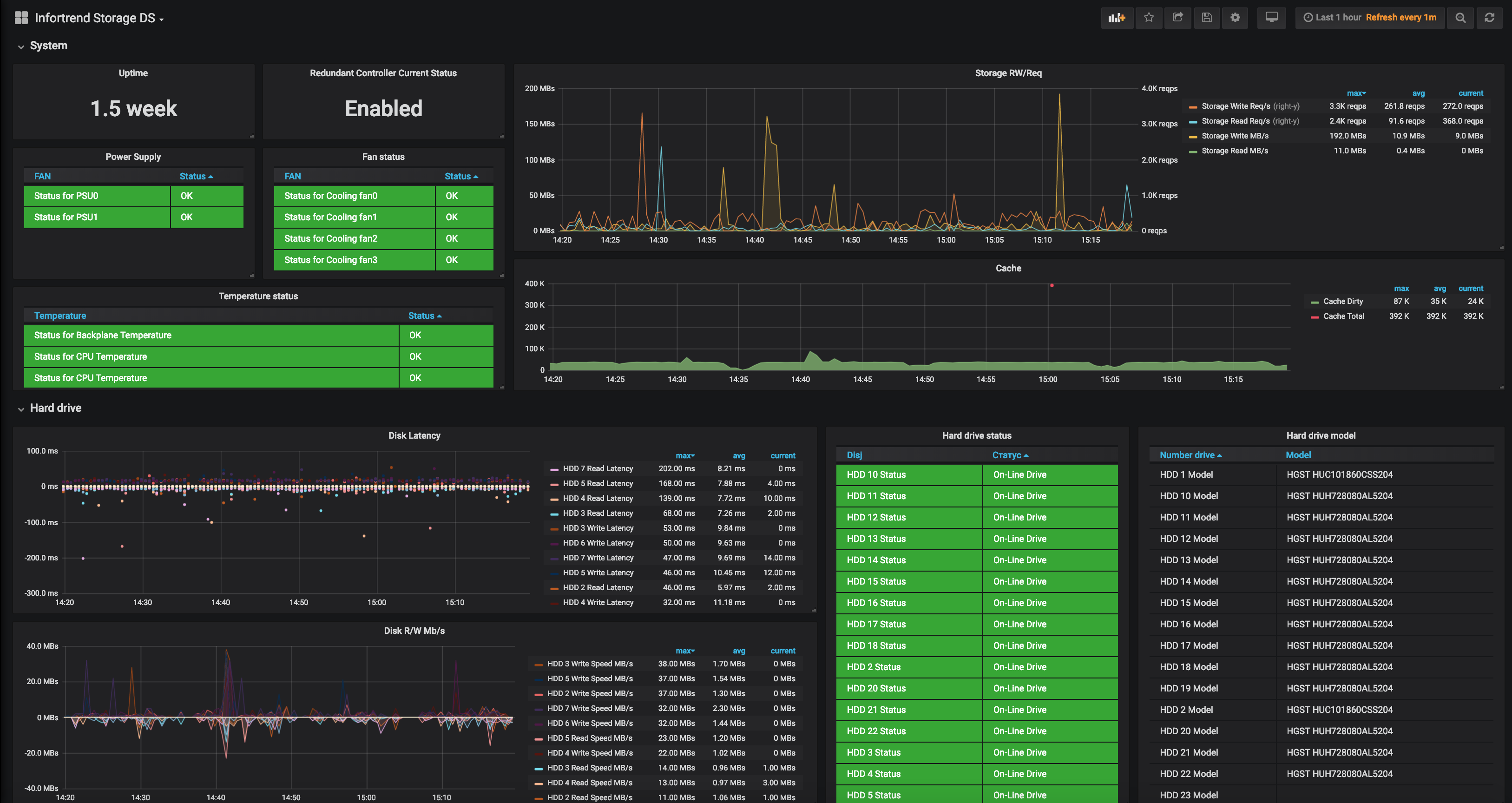Toggle Cache Dirty series visibility
The image size is (1512, 803).
[x=1343, y=301]
